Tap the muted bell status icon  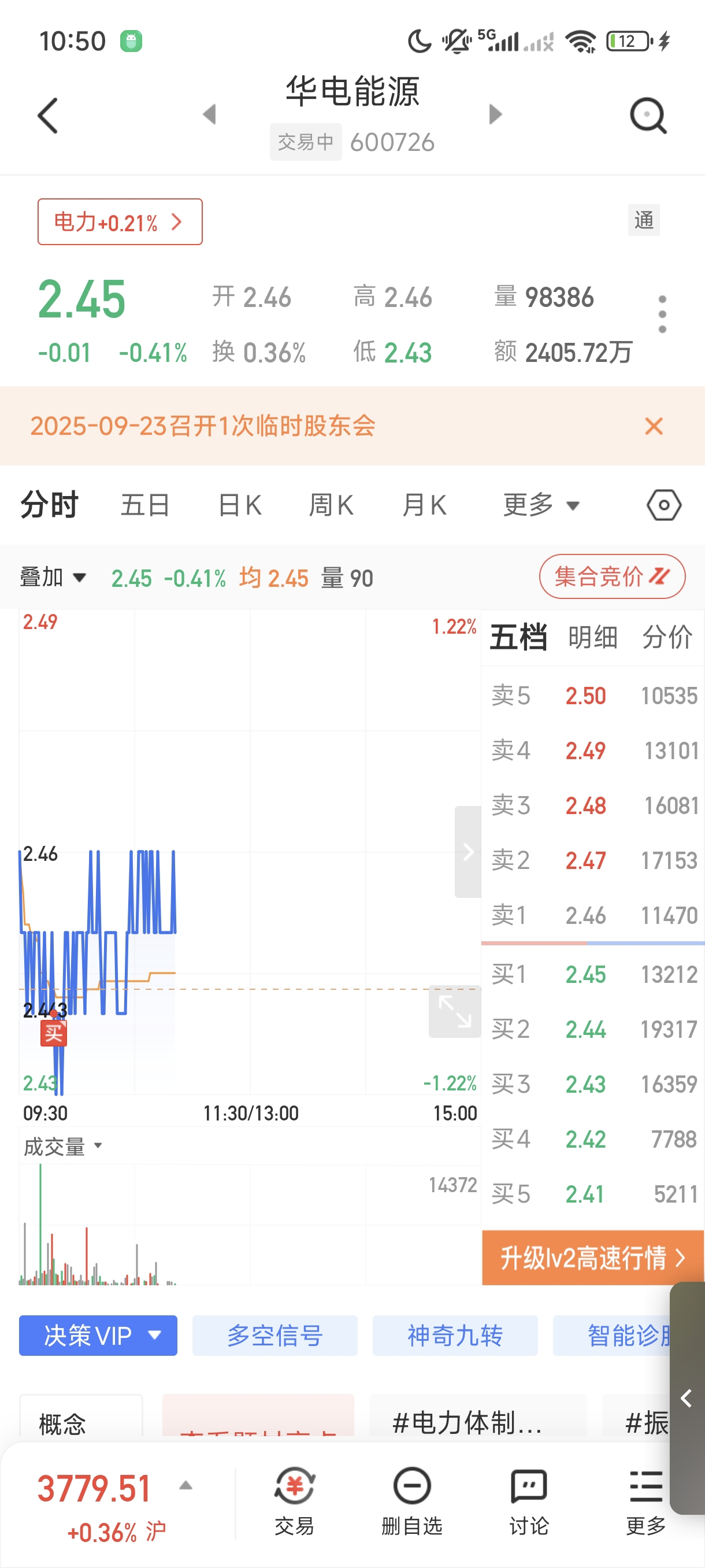tap(456, 42)
